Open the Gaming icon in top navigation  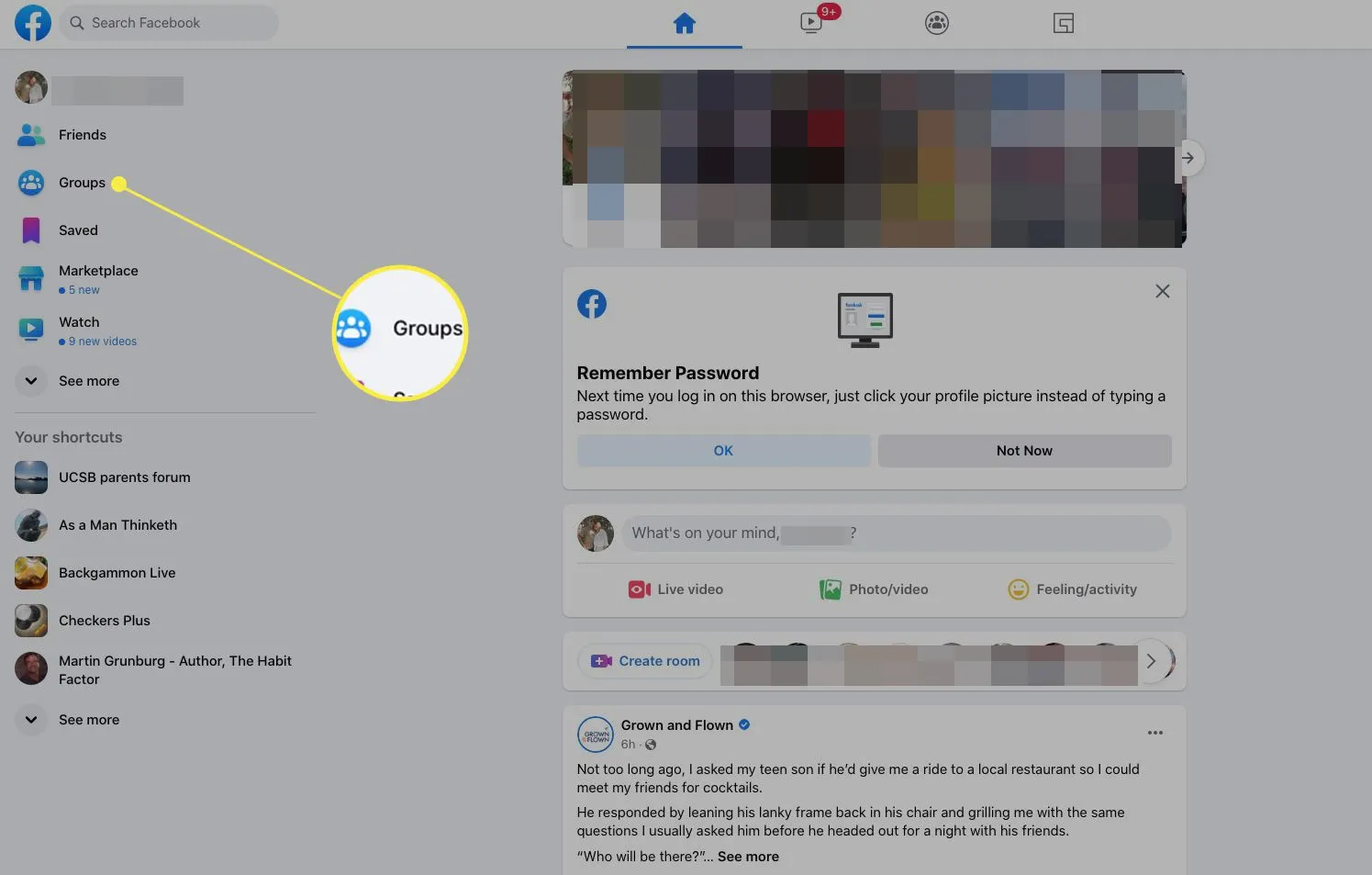(1063, 23)
